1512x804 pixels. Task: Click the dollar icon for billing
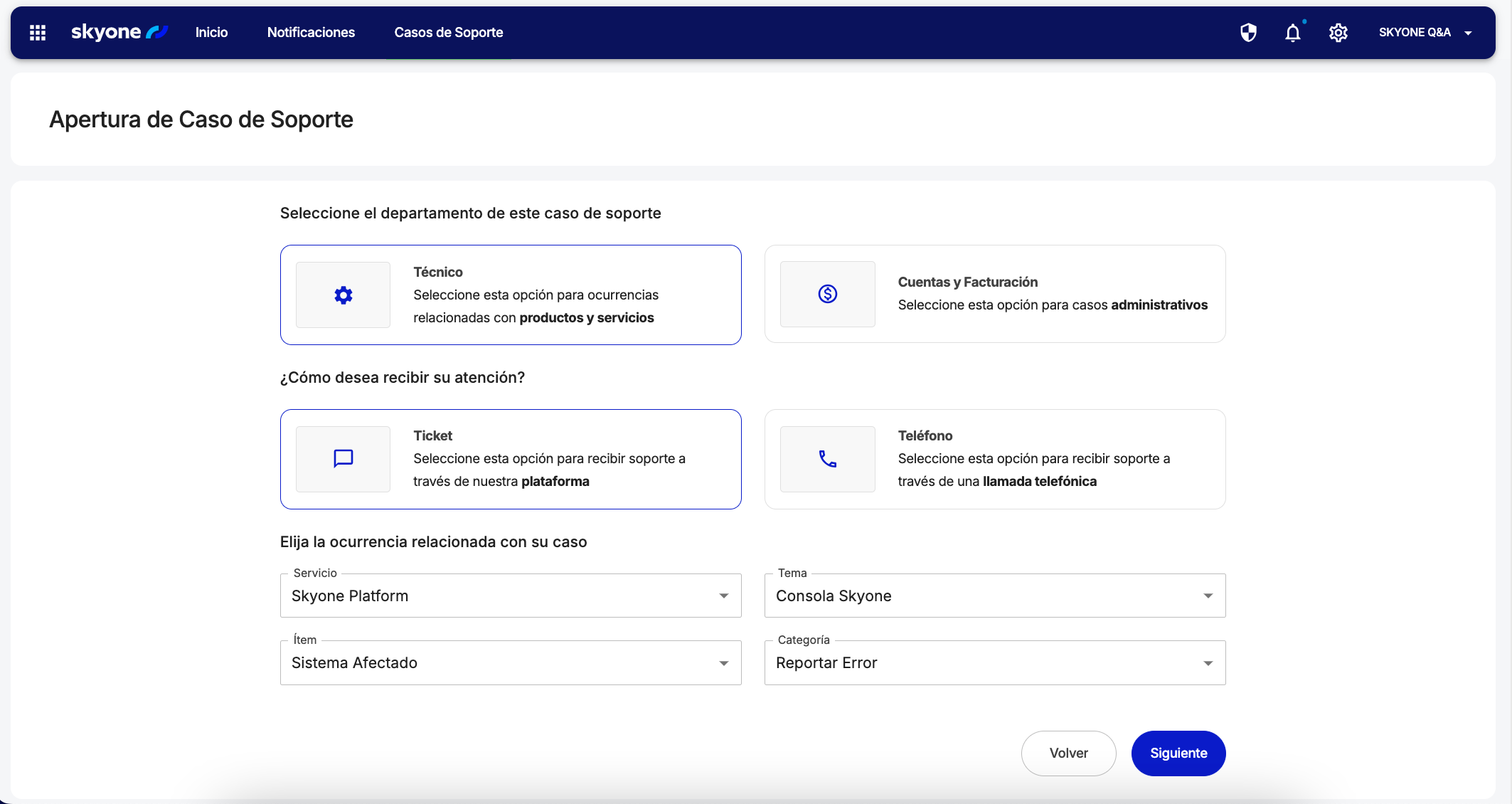pyautogui.click(x=827, y=294)
